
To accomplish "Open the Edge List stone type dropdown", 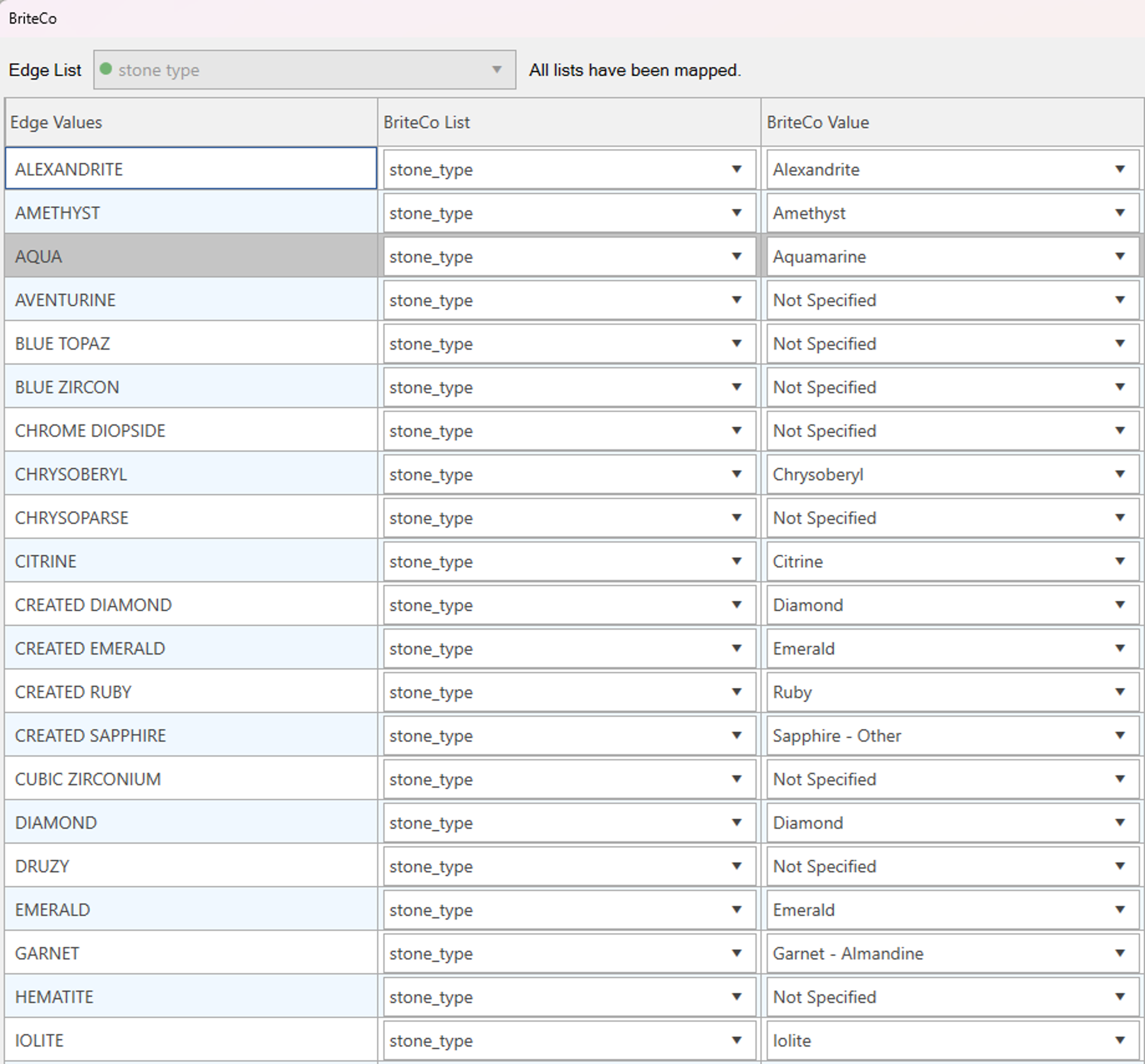I will pyautogui.click(x=304, y=70).
